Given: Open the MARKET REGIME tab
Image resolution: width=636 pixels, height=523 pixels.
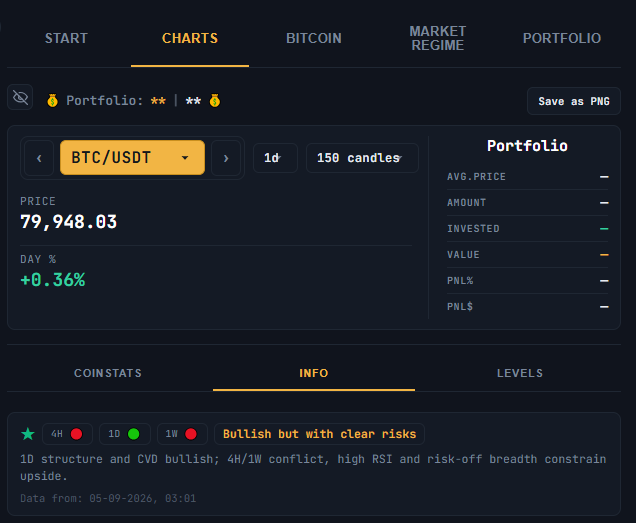Looking at the screenshot, I should [x=437, y=38].
